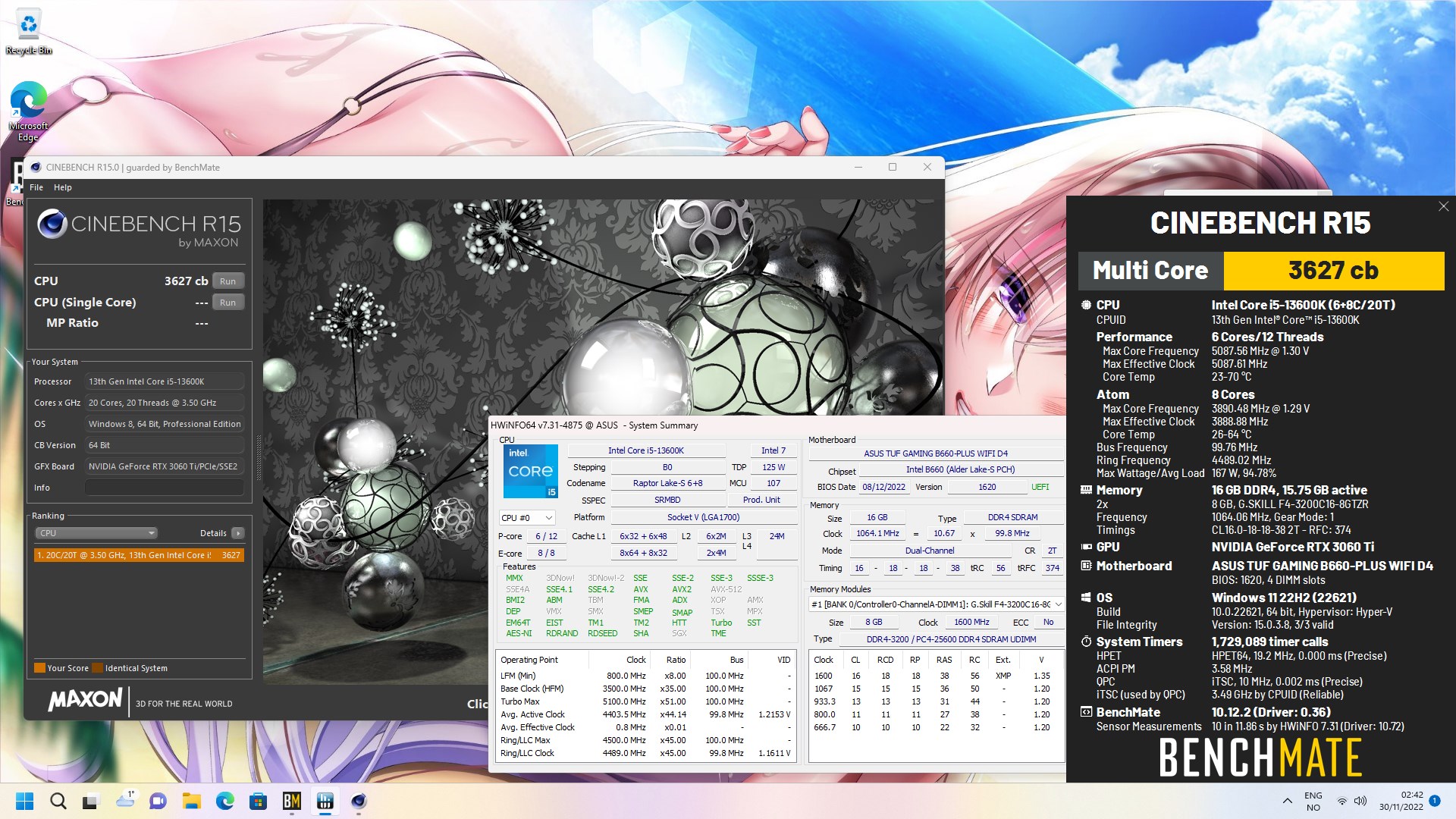1456x819 pixels.
Task: Click the Info text field in Your System
Action: pyautogui.click(x=165, y=488)
